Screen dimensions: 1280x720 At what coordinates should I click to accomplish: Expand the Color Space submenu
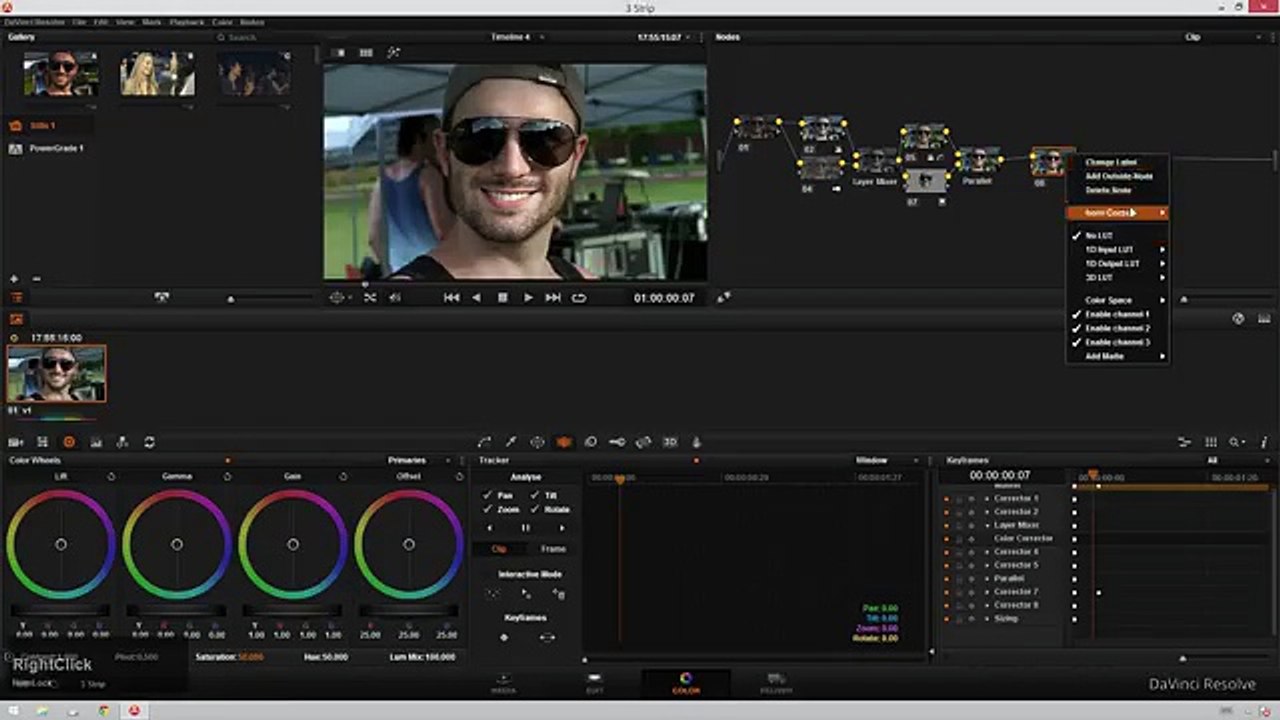pos(1117,301)
